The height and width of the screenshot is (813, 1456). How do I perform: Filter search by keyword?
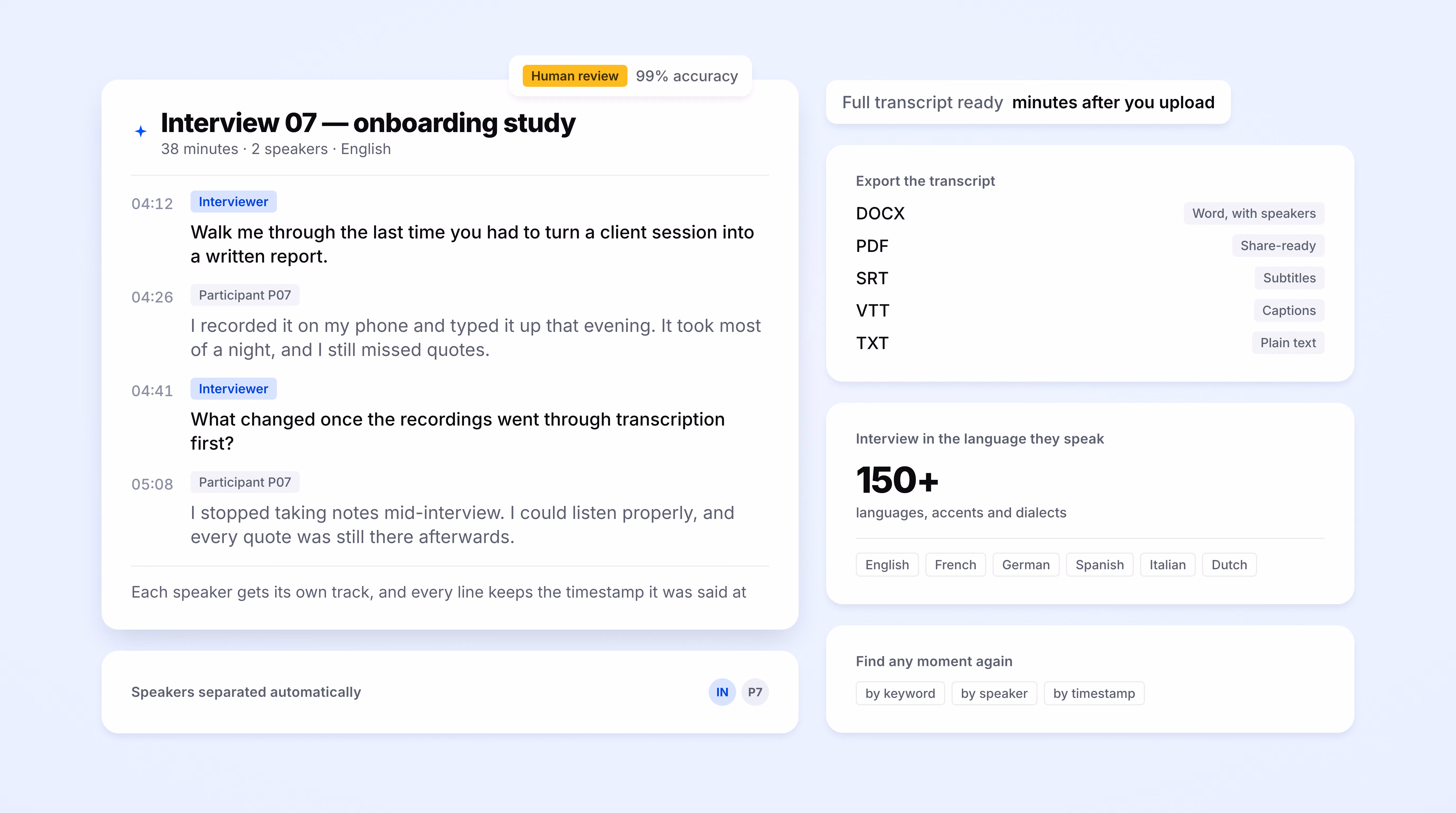click(900, 693)
